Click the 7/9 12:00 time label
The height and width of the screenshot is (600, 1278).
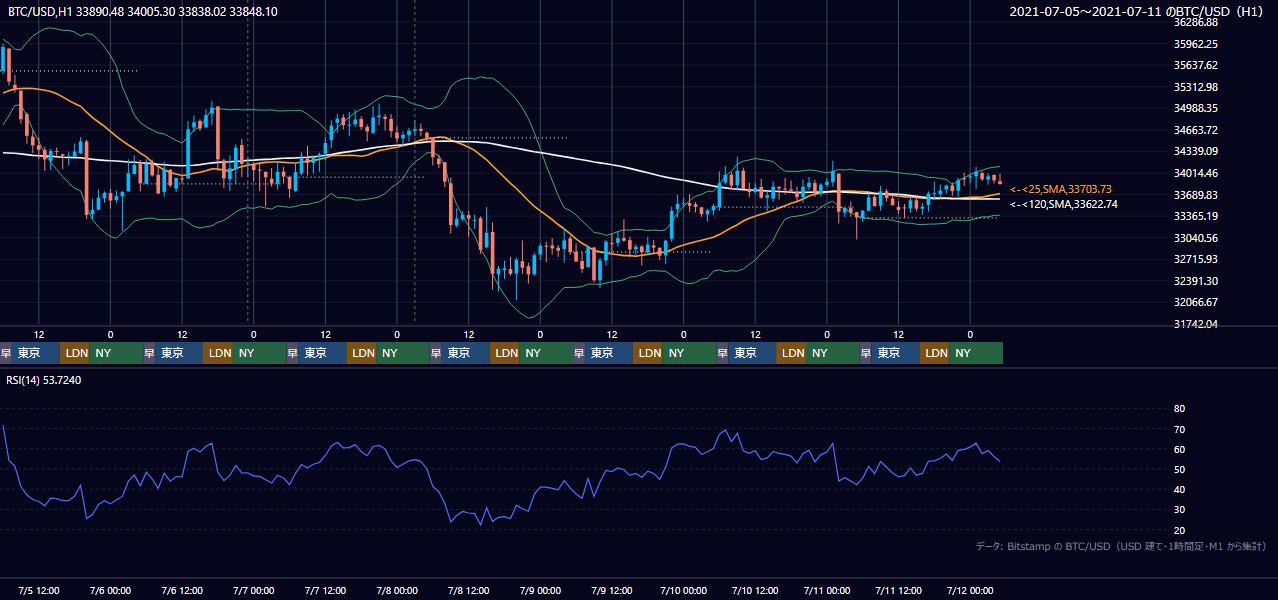(x=613, y=590)
